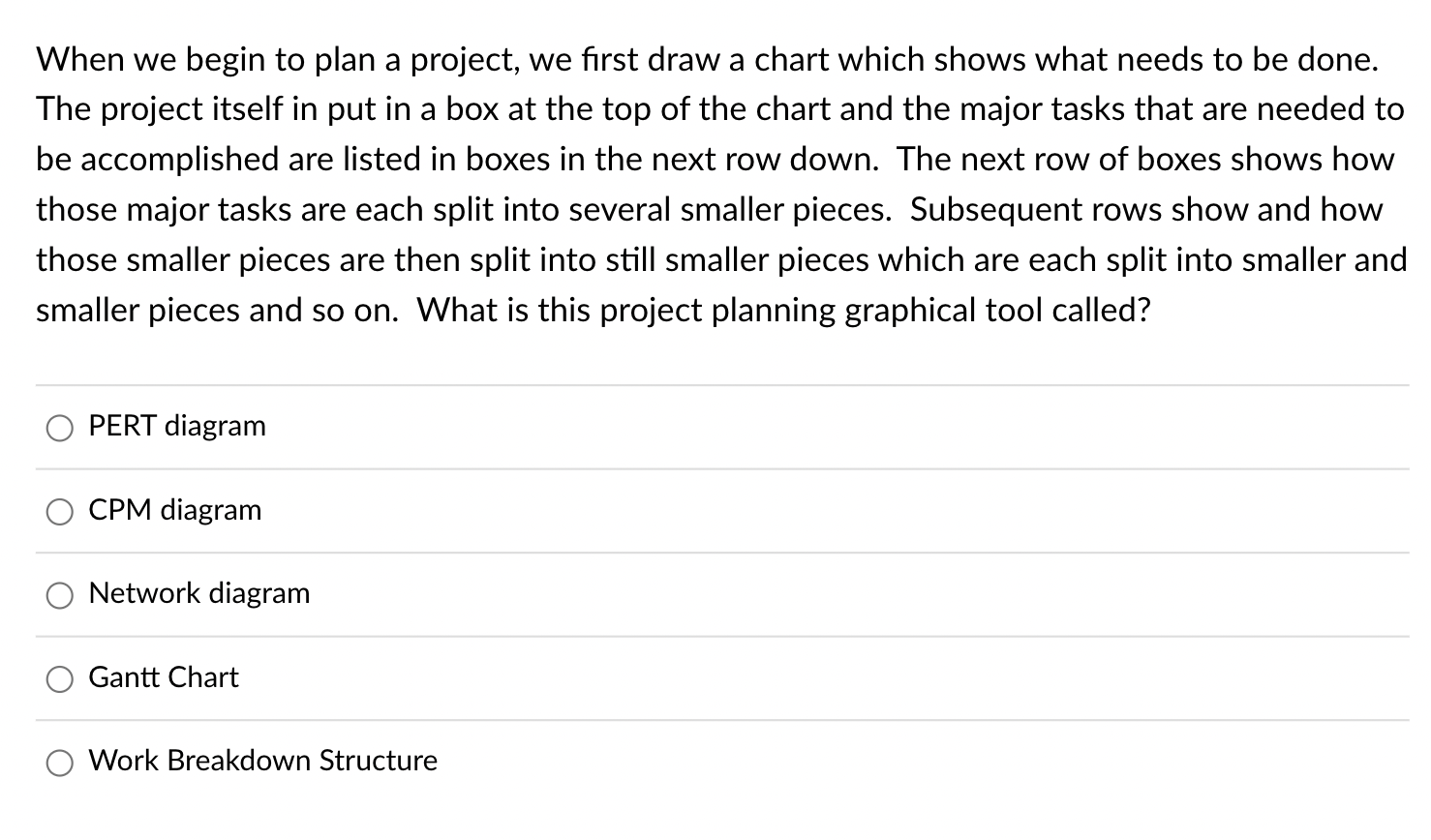Select the Gantt Chart radio button
Screen dimensions: 1431x840
[x=60, y=678]
